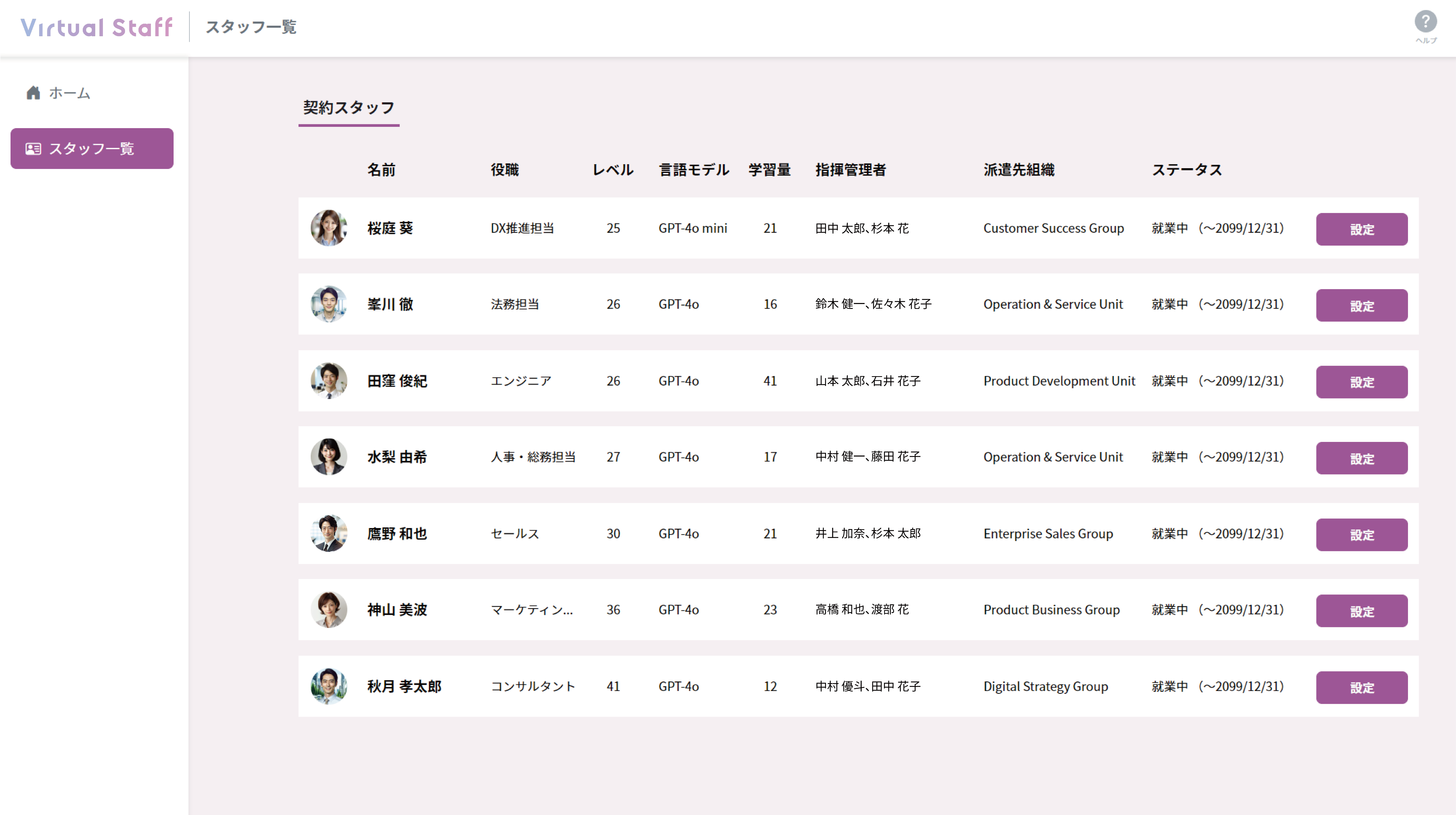Viewport: 1456px width, 815px height.
Task: Open avatar of 桜庭 葵
Action: point(329,228)
